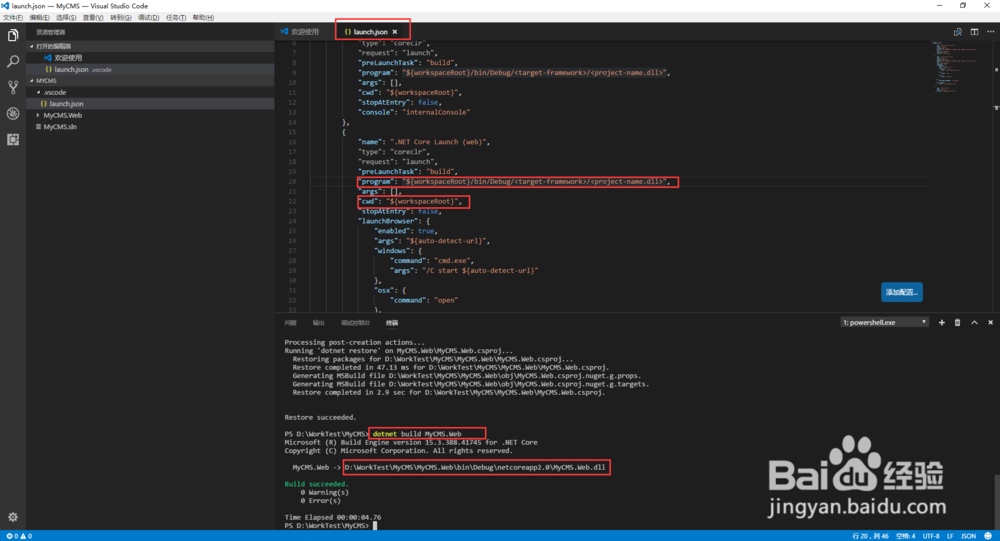
Task: Kill the terminal with trash icon
Action: [957, 323]
